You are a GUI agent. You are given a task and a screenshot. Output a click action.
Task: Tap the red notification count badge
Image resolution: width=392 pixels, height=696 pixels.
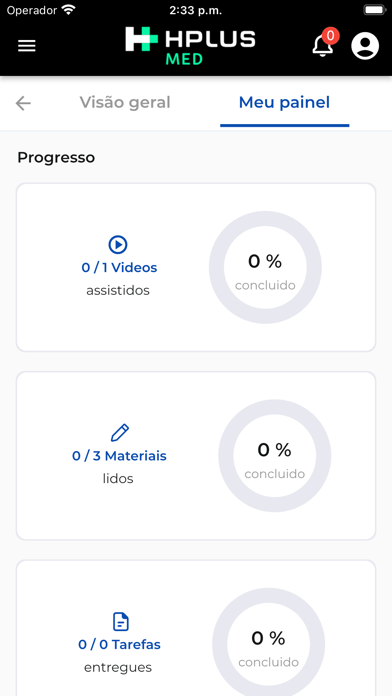330,36
